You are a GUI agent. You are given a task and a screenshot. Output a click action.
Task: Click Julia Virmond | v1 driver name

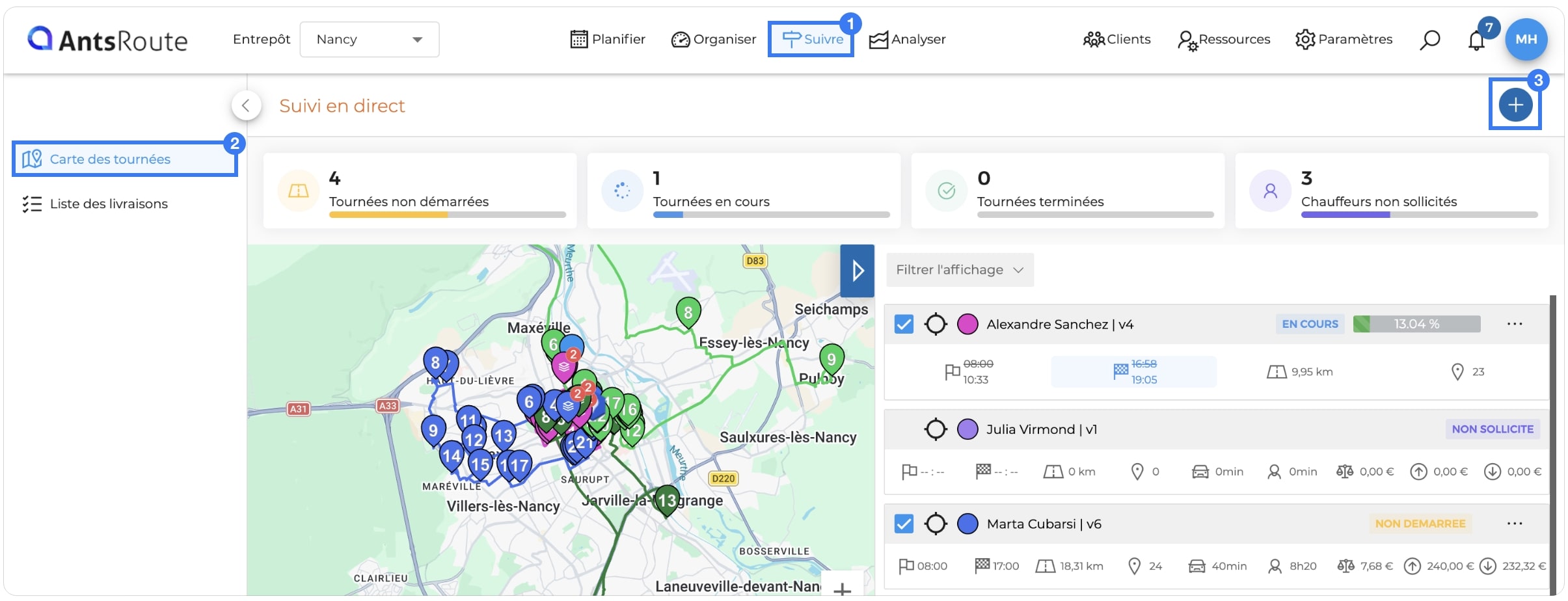click(x=1042, y=429)
